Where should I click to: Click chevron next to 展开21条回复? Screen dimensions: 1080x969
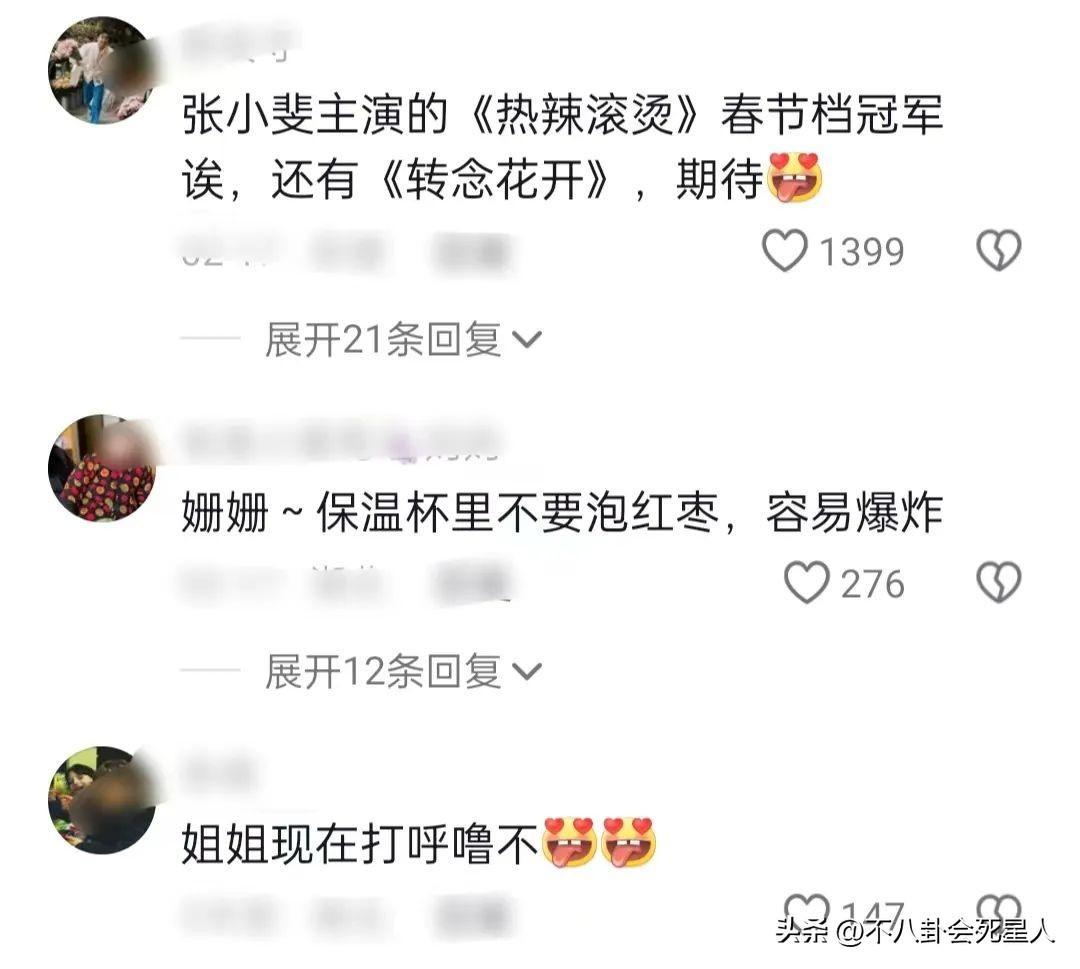pyautogui.click(x=528, y=340)
